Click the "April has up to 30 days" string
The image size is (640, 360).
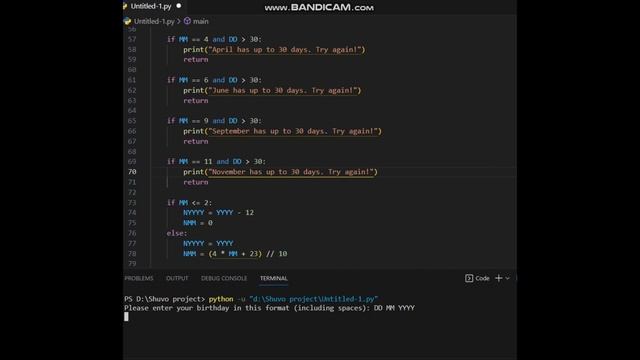tap(285, 49)
